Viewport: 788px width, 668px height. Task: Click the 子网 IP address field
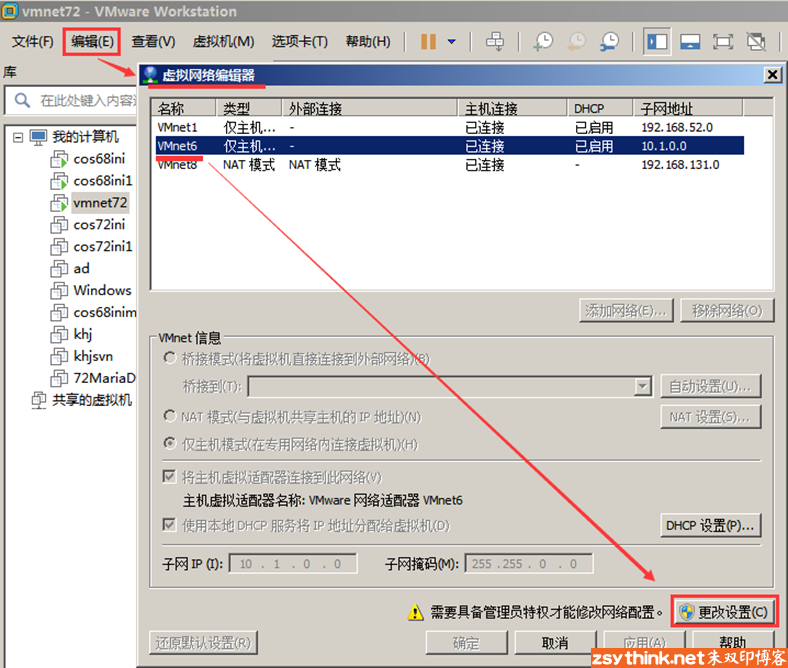[x=293, y=563]
